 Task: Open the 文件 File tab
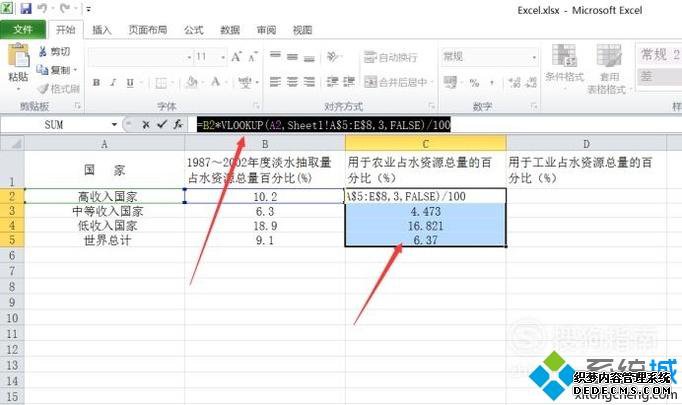click(23, 30)
